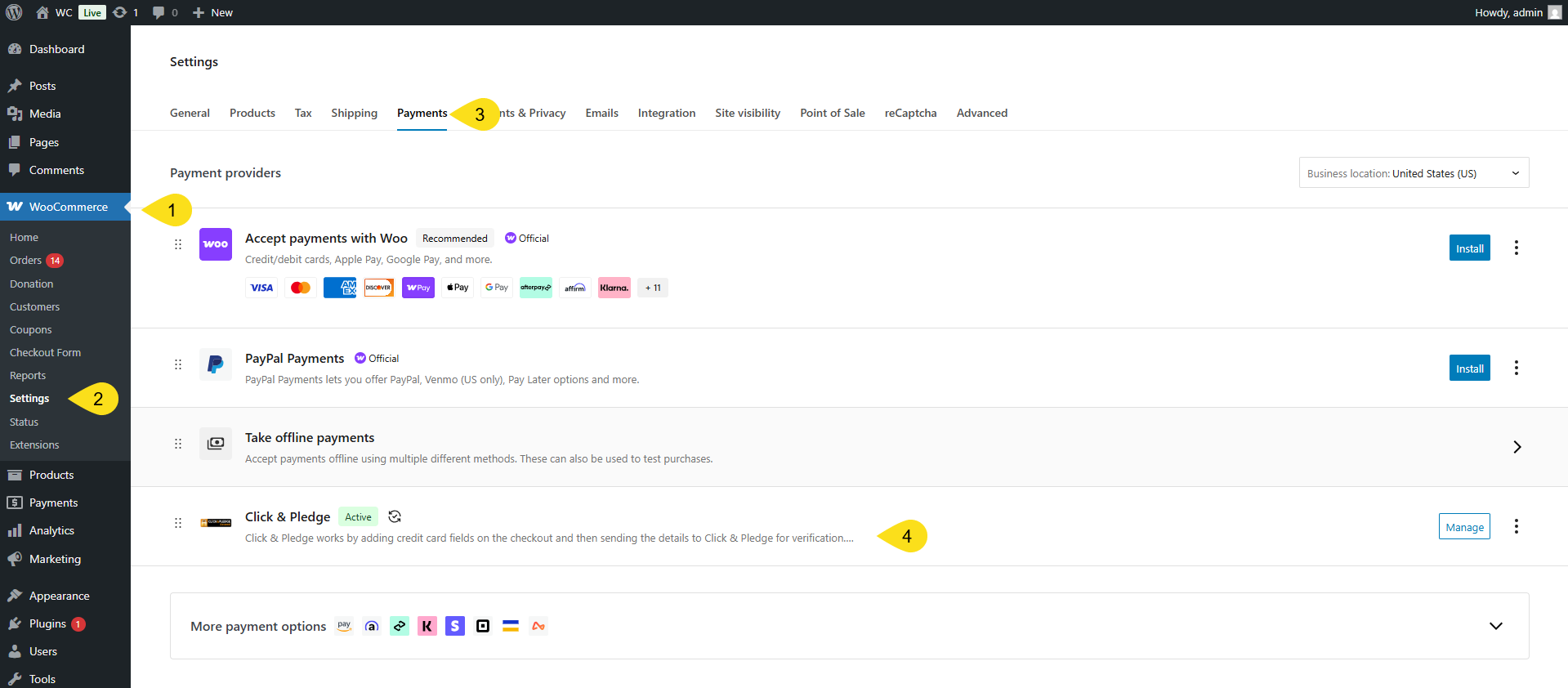
Task: Click the Klarna pink icon in Woo row
Action: point(614,288)
